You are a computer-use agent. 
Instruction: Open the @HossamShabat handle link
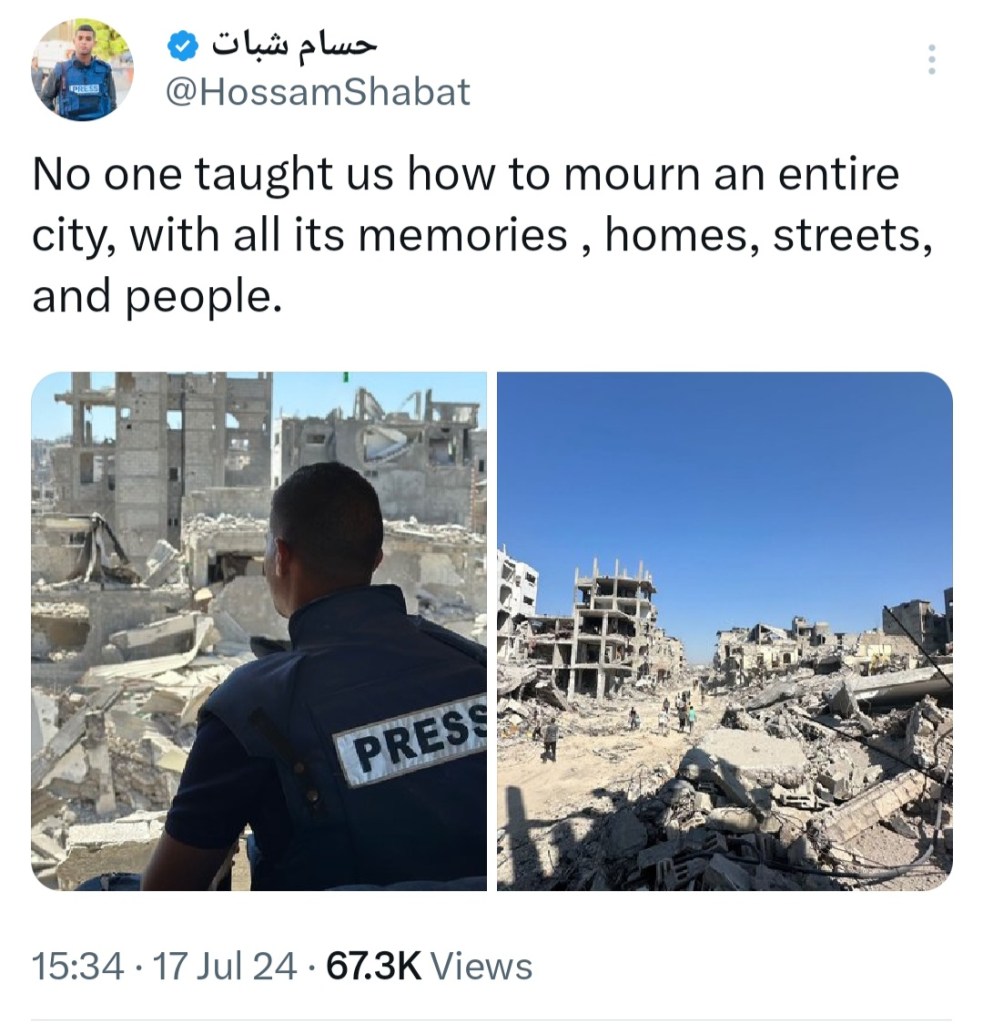click(318, 91)
